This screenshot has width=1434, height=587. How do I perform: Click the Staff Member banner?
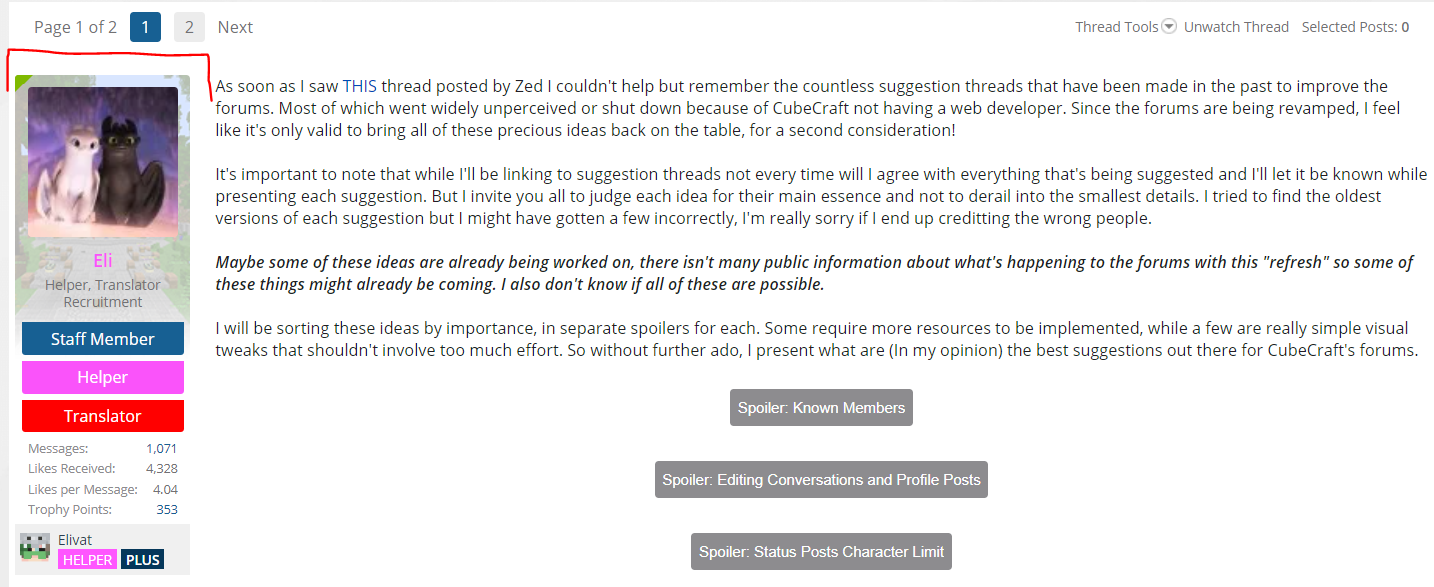[x=103, y=339]
